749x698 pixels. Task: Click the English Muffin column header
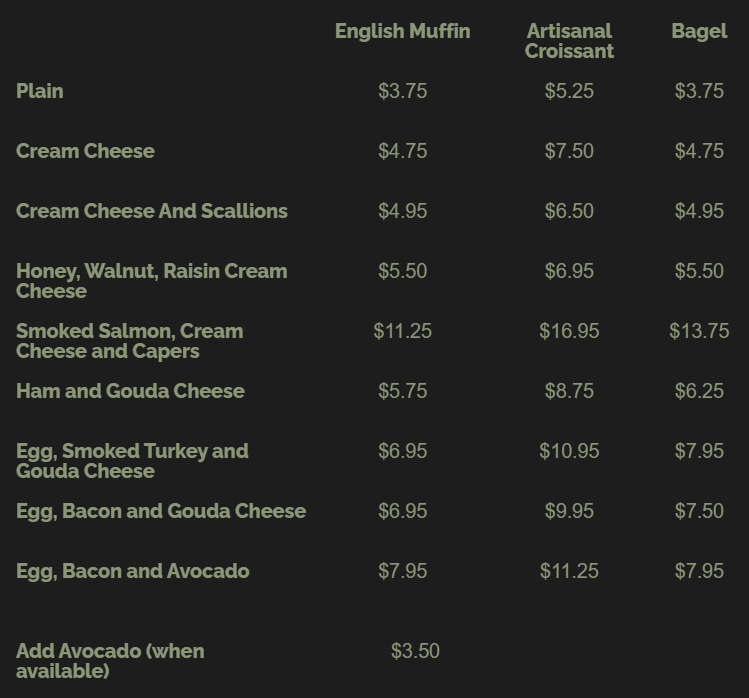pyautogui.click(x=402, y=31)
